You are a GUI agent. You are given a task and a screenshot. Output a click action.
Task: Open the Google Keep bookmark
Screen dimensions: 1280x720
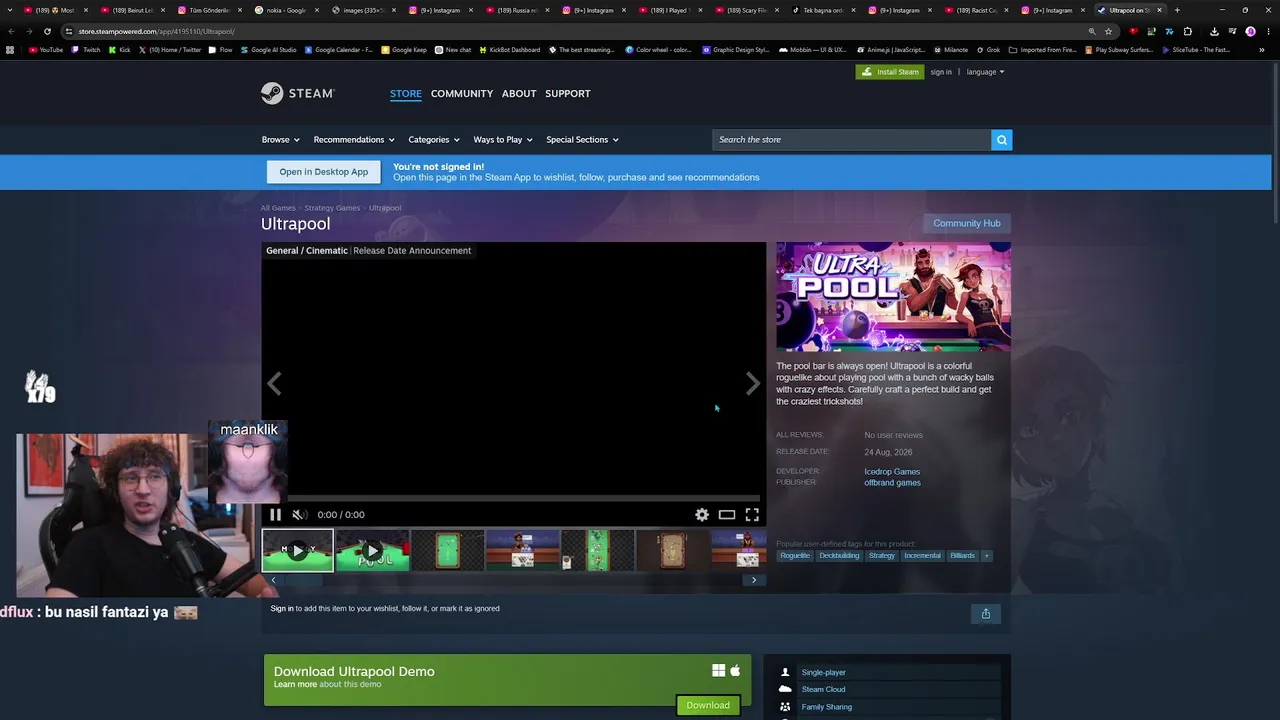404,50
